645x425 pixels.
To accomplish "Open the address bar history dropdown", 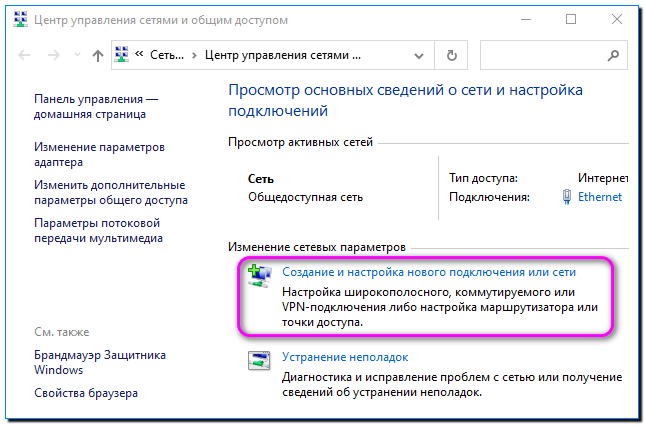I will 419,56.
